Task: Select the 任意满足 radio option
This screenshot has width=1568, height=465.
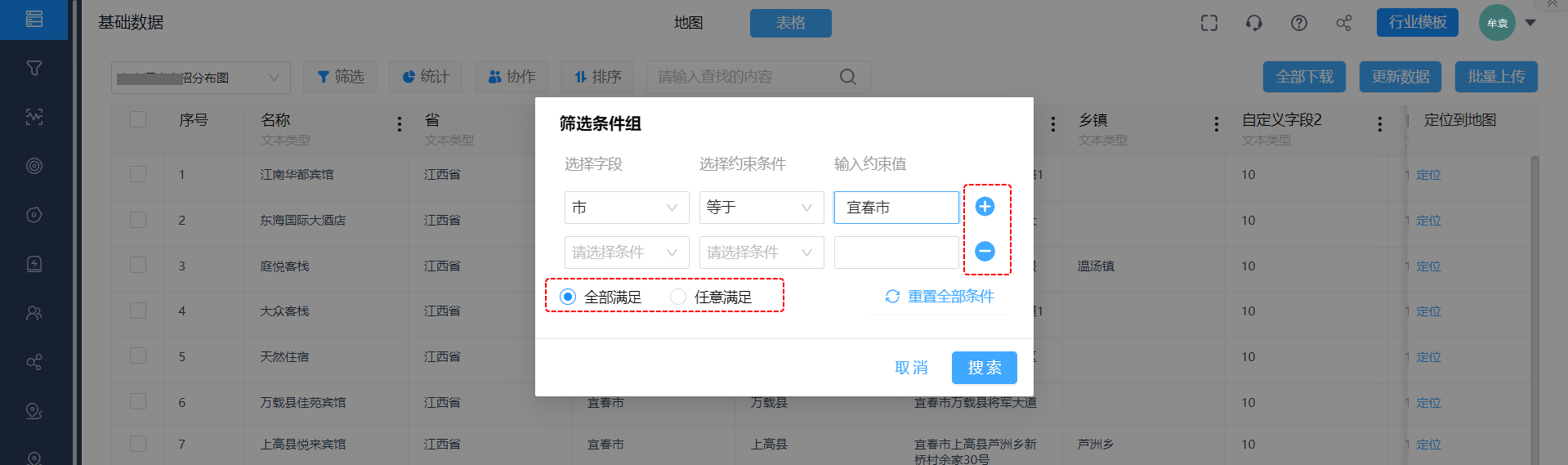Action: [678, 297]
